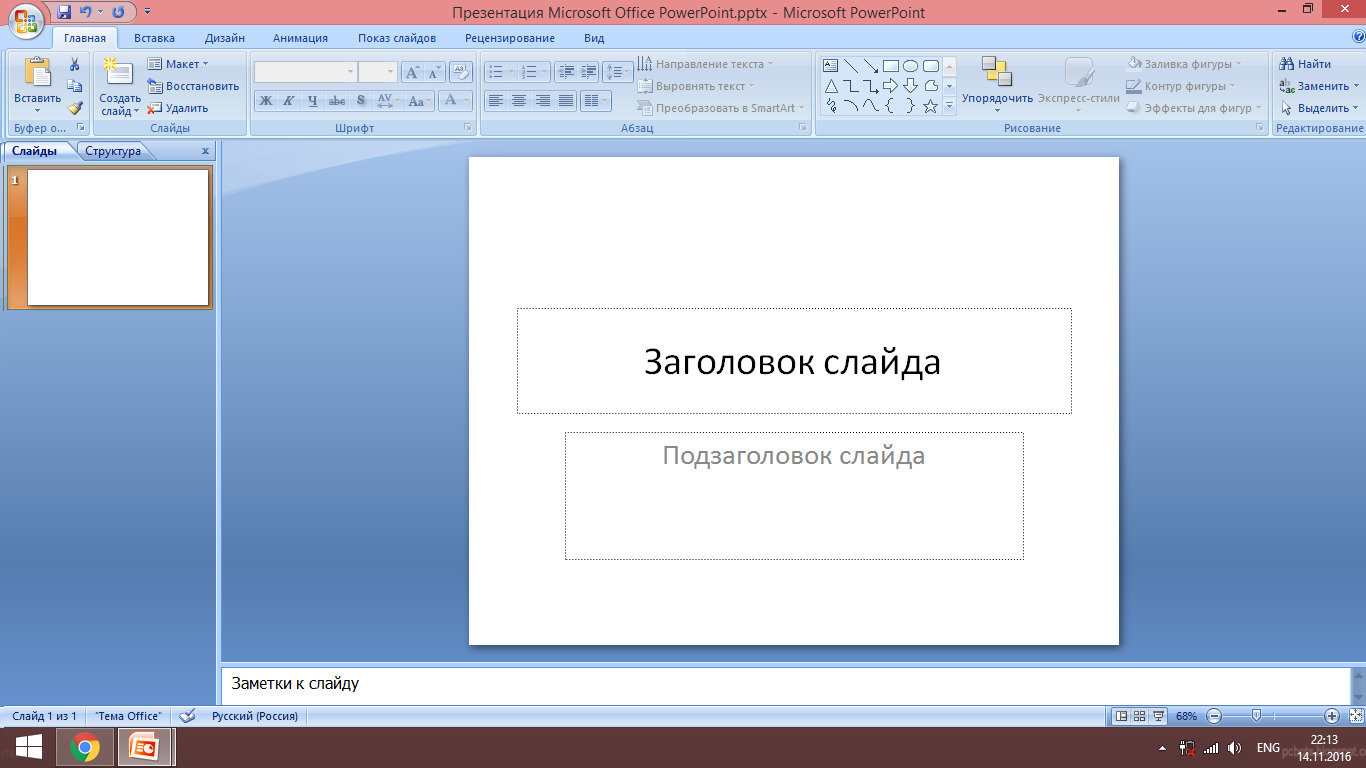The height and width of the screenshot is (768, 1366).
Task: Select the Oval shape in gallery
Action: [x=910, y=66]
